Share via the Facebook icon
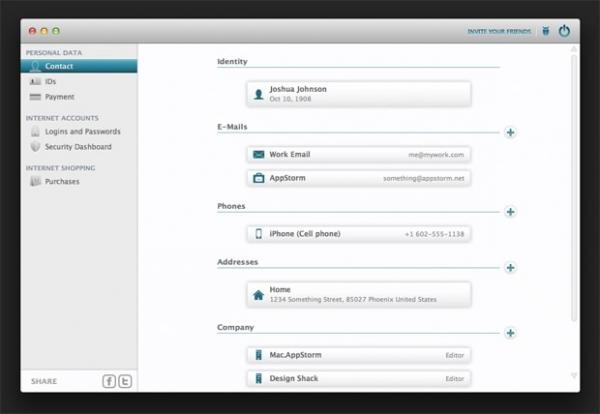Viewport: 600px width, 414px height. coord(109,381)
